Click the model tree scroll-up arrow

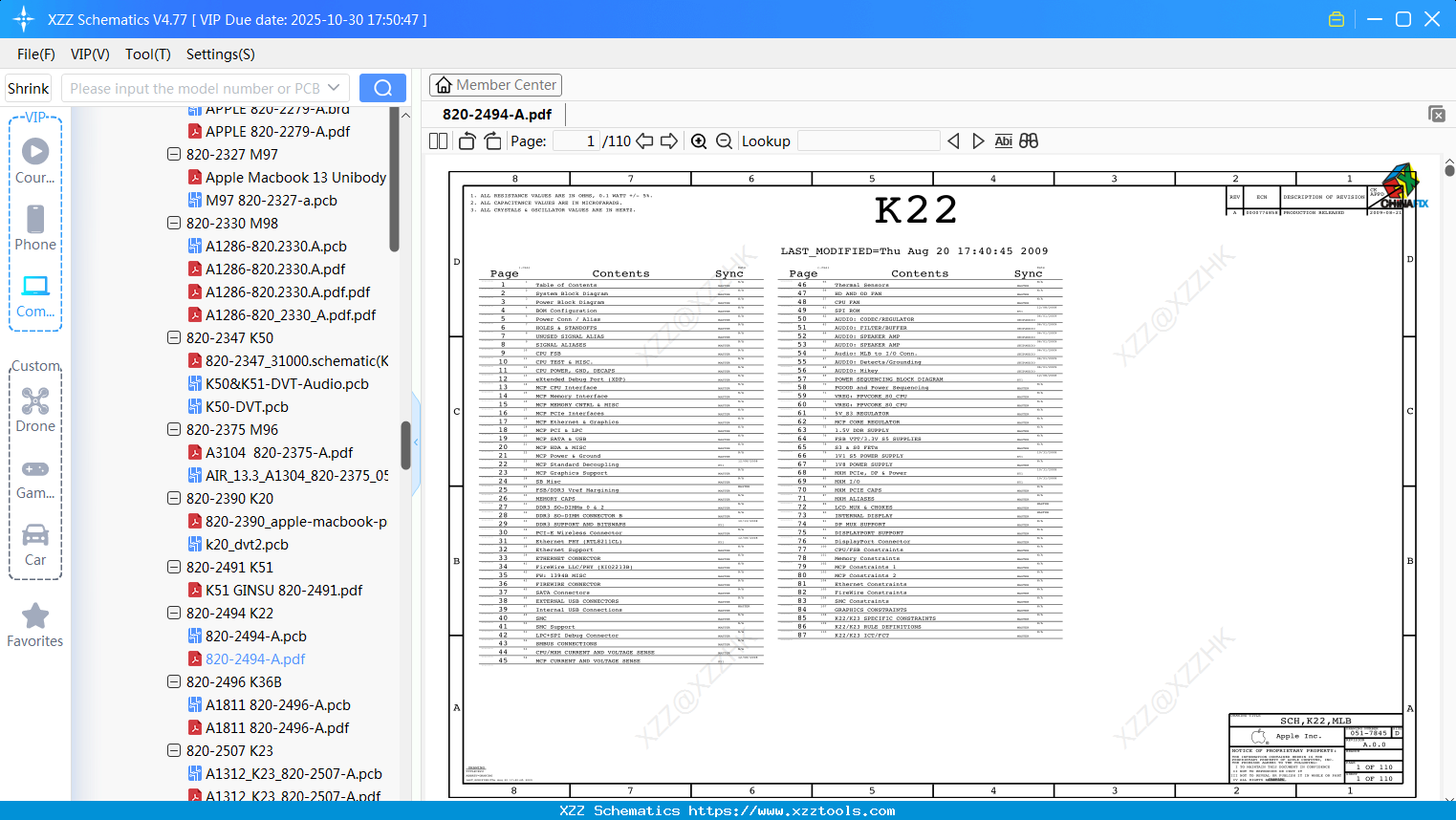405,115
